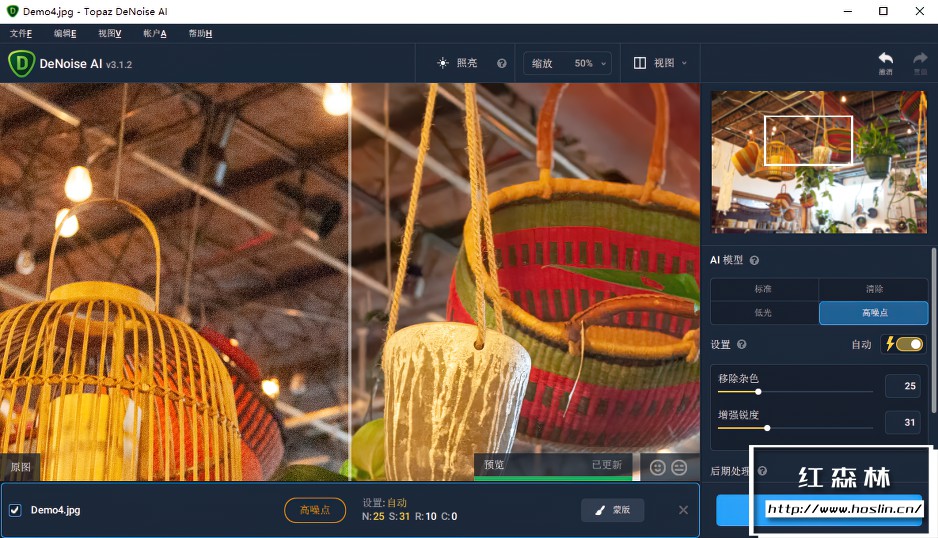Click the Demo4.jpg file name
The height and width of the screenshot is (538, 938).
(56, 510)
